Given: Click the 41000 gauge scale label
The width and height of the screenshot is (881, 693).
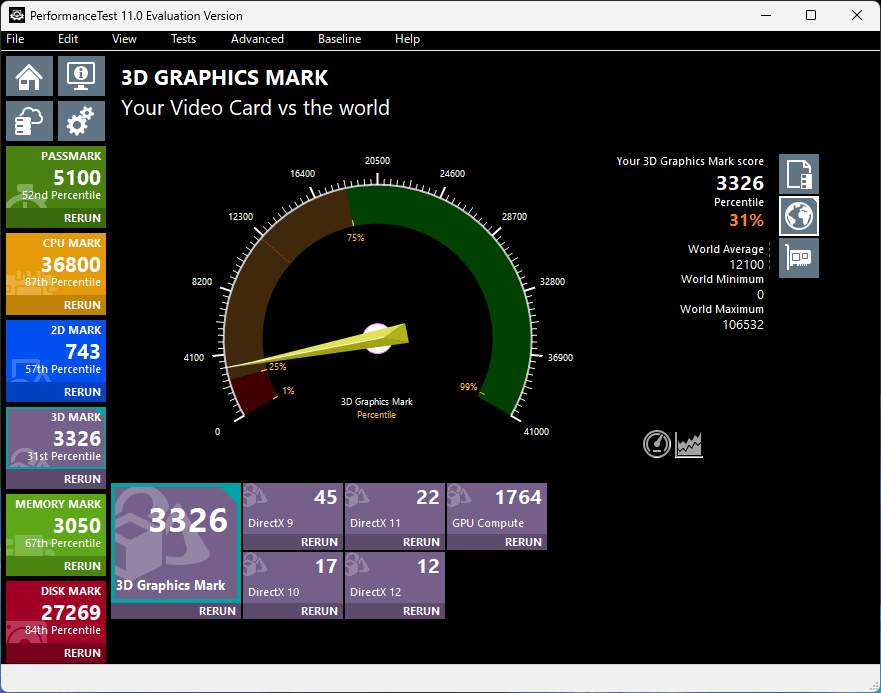Looking at the screenshot, I should tap(536, 432).
